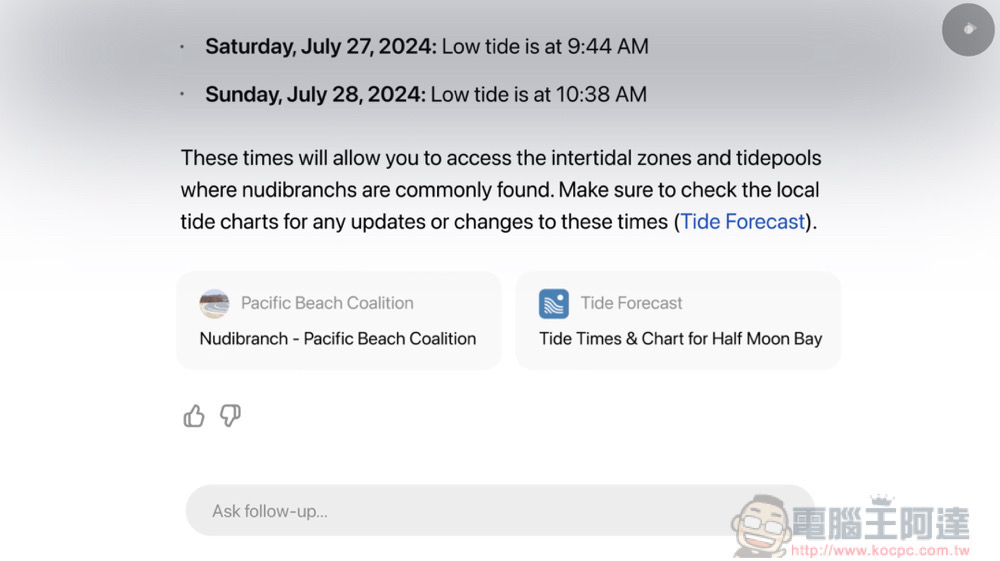1000x561 pixels.
Task: Click the round gray button at top right
Action: (968, 29)
